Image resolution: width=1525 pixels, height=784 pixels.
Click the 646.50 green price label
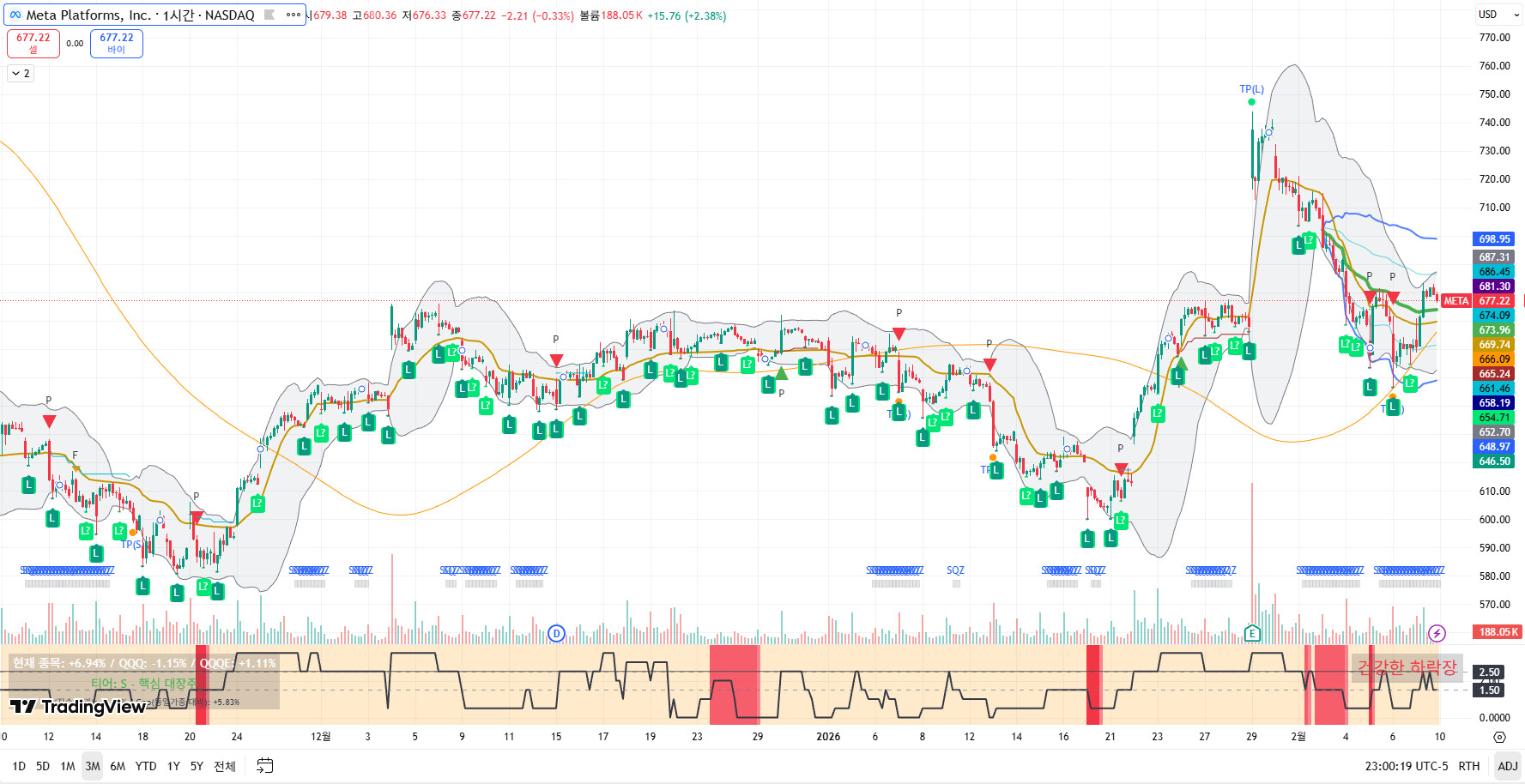pos(1494,461)
